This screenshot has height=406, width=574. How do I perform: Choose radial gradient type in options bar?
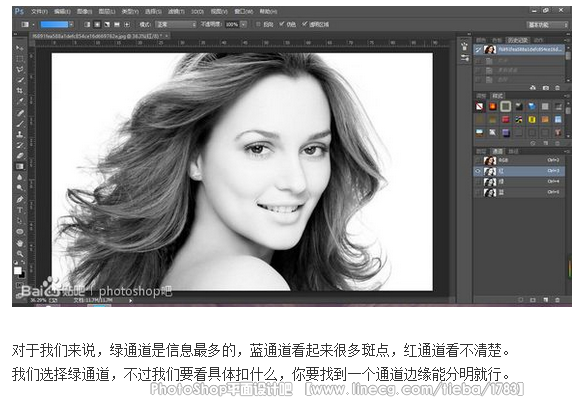(97, 25)
